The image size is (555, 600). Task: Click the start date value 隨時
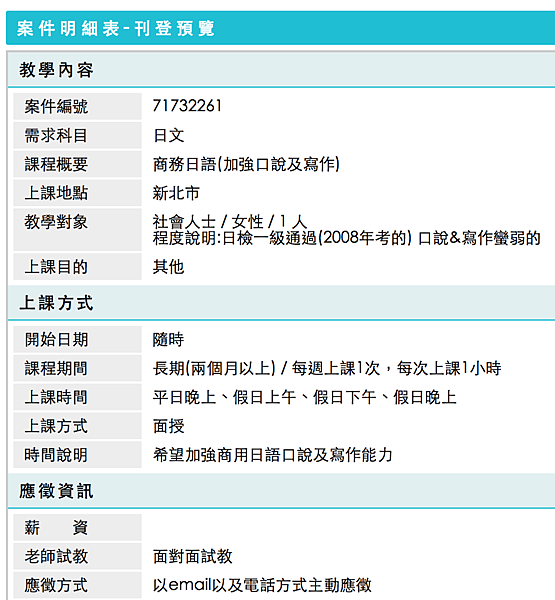click(168, 339)
